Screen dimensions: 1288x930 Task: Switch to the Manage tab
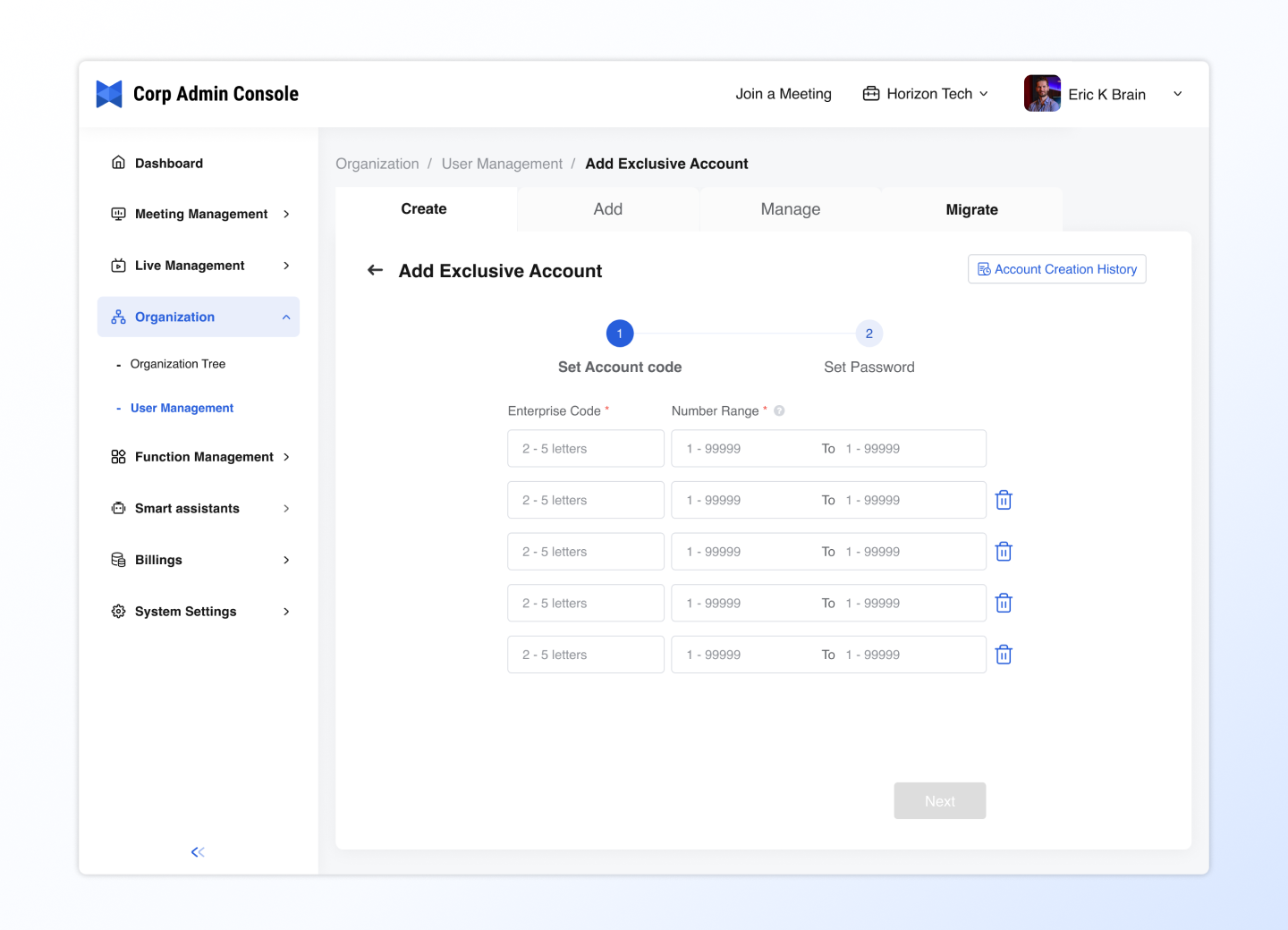click(790, 209)
